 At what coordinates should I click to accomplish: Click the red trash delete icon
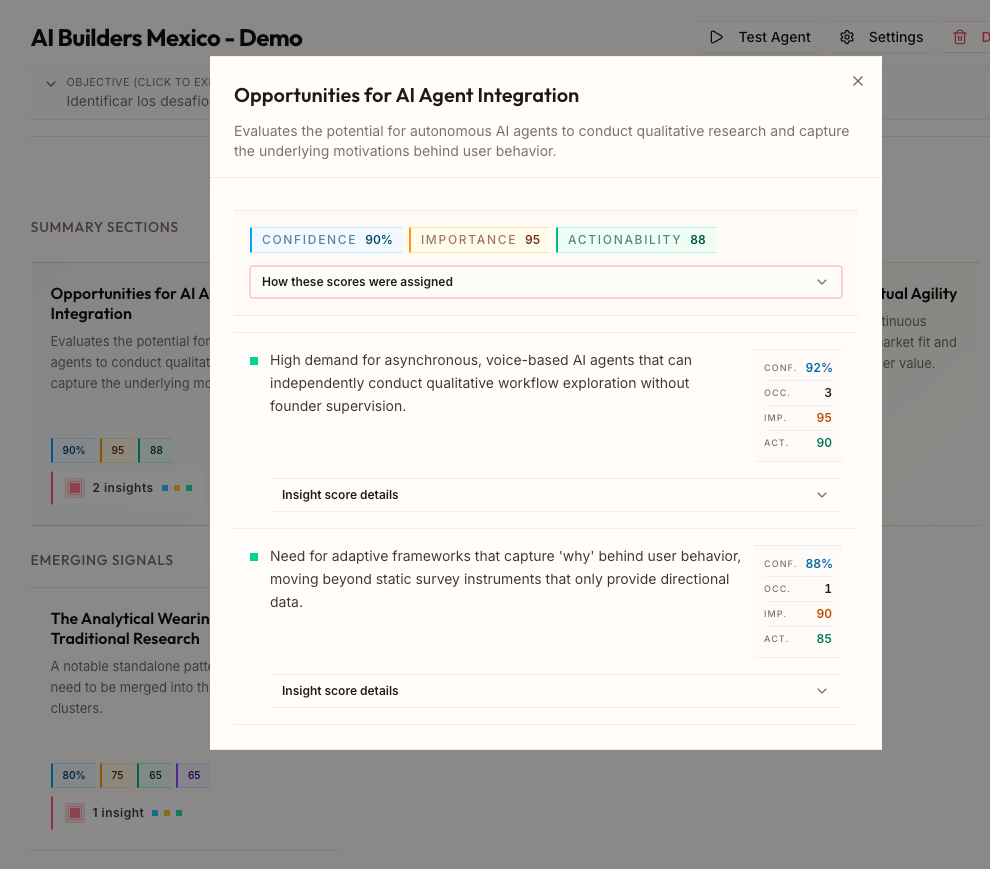click(960, 37)
